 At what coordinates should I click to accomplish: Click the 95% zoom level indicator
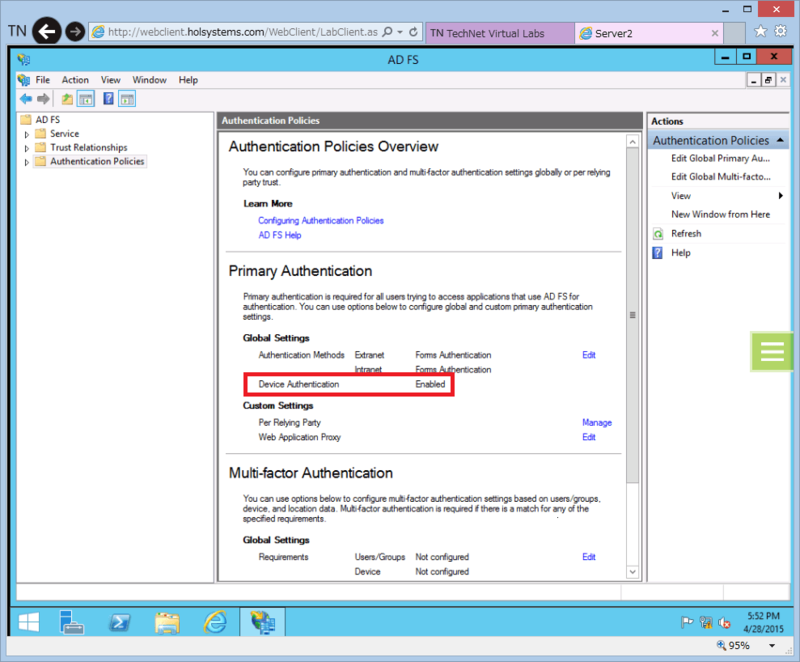(739, 646)
